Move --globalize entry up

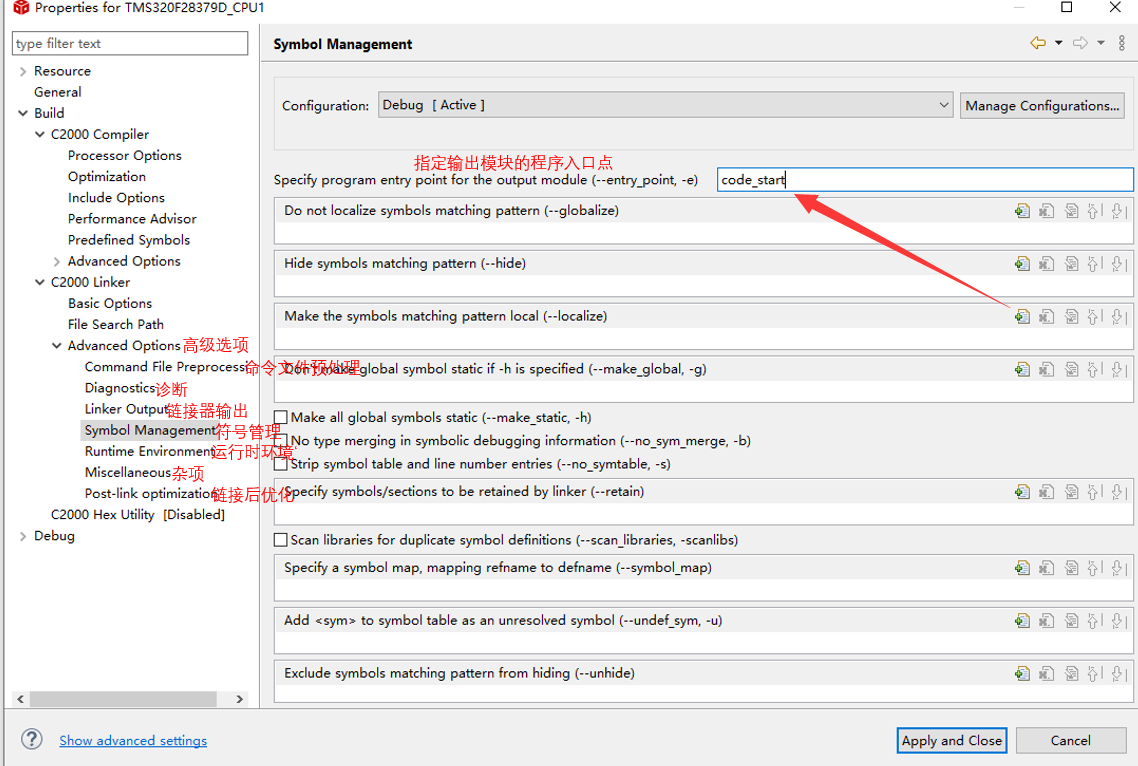(1094, 211)
